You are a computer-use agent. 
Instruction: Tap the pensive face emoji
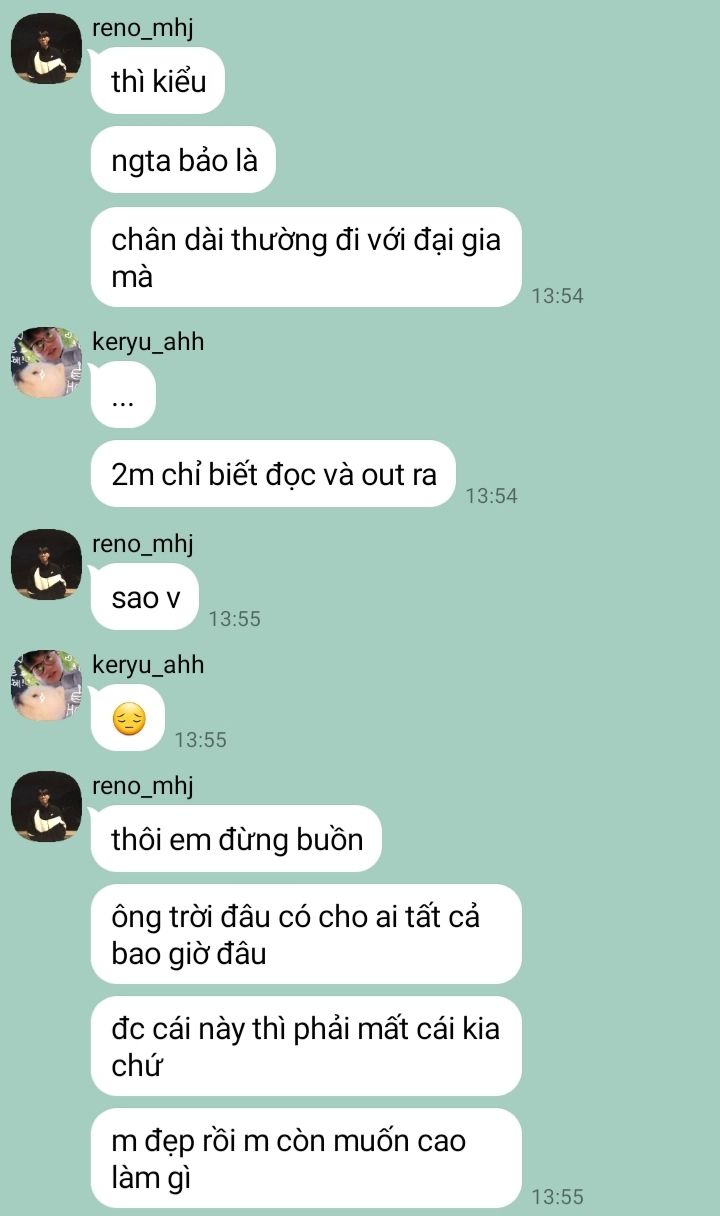pos(129,718)
